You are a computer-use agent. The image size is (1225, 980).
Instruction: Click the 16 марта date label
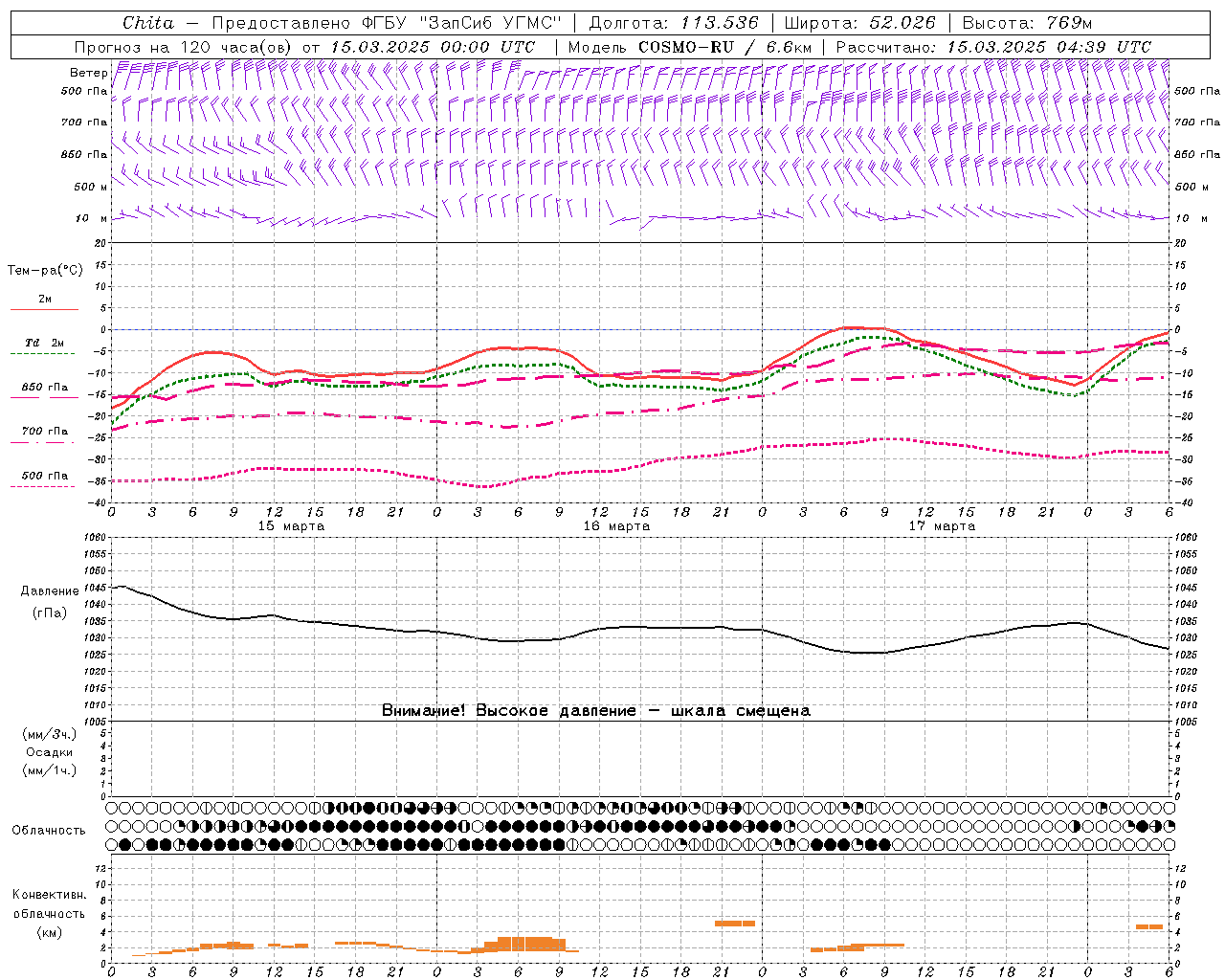pos(617,526)
